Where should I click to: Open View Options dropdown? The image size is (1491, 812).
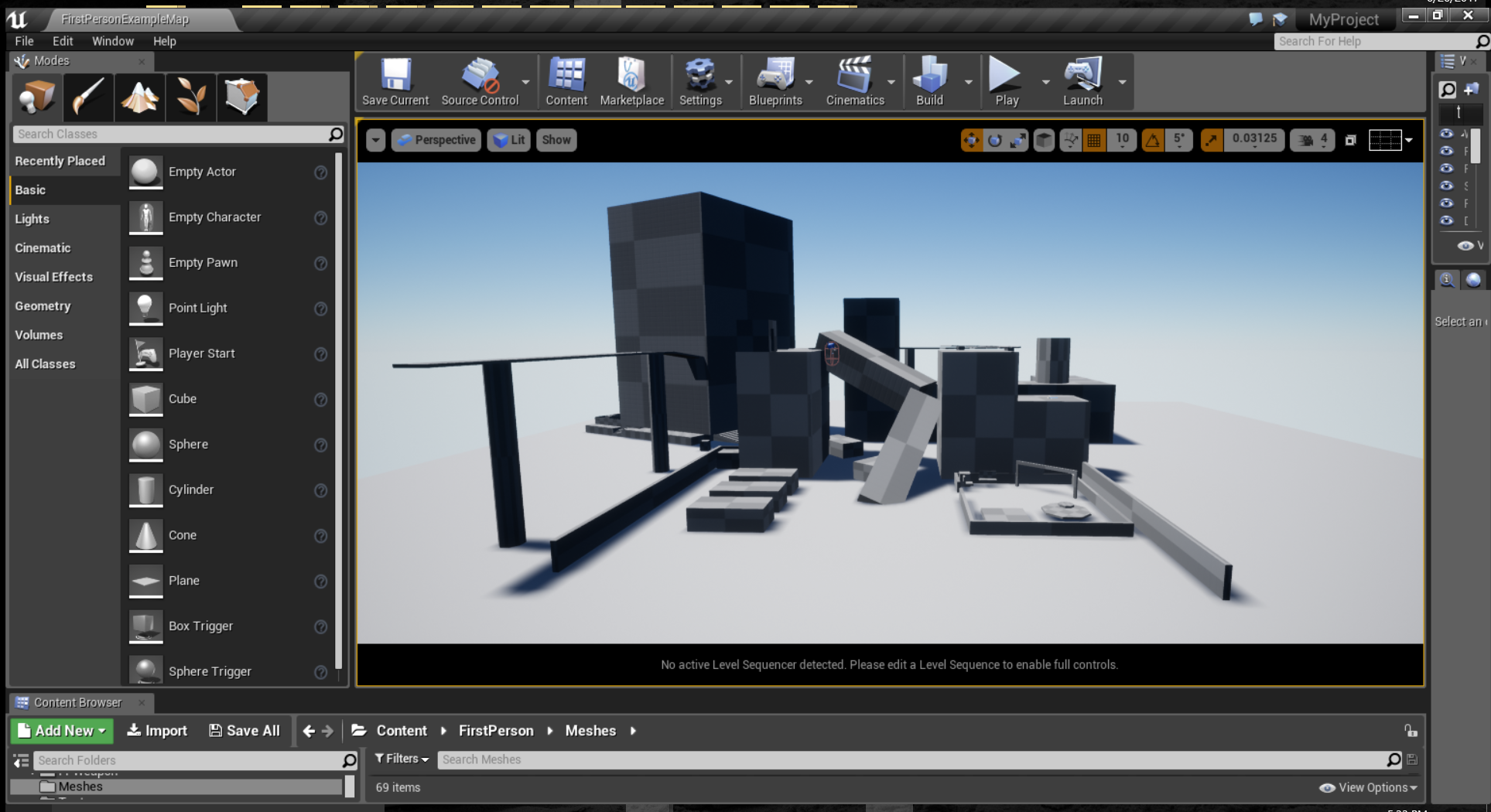coord(1369,787)
